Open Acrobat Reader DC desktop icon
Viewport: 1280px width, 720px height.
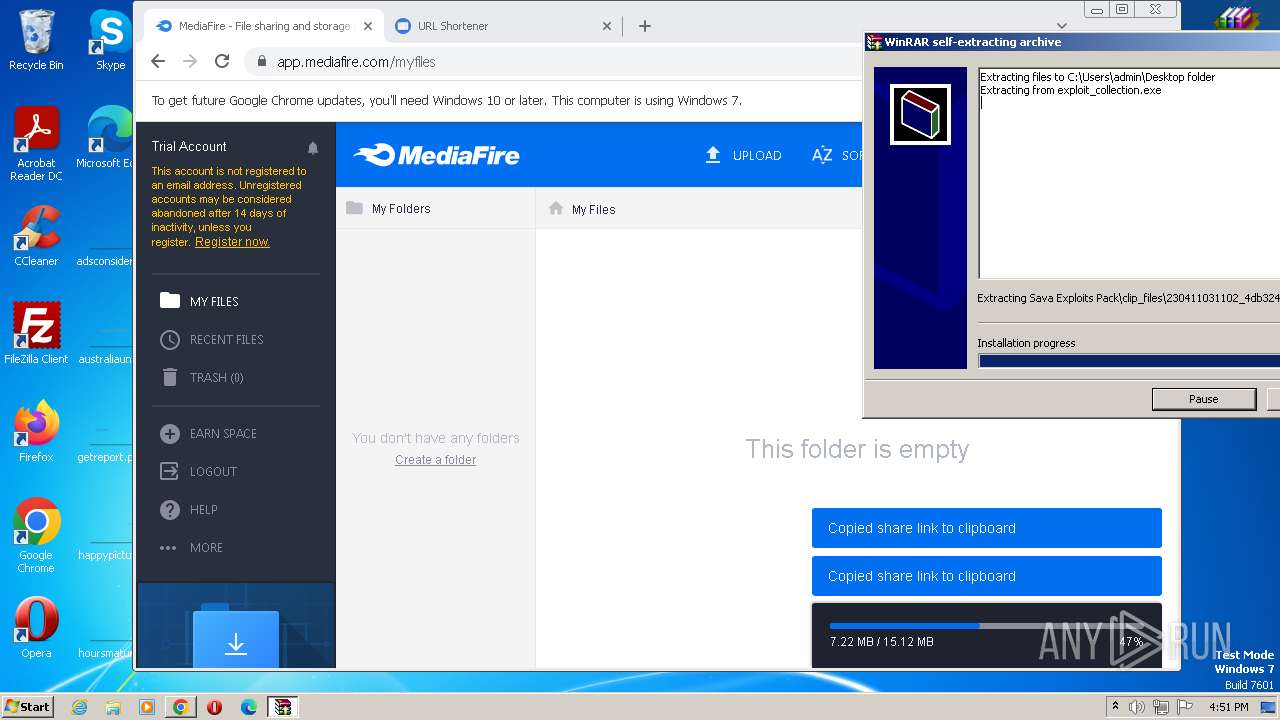pos(36,145)
